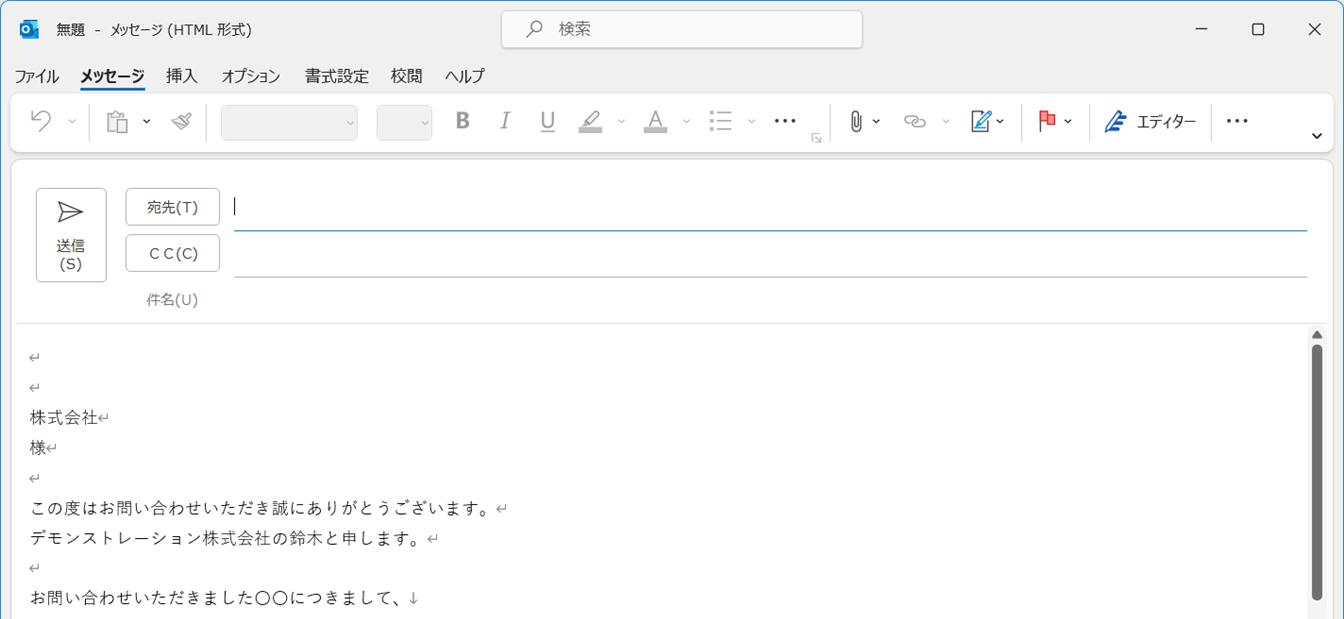Viewport: 1344px width, 619px height.
Task: Open the font size dropdown
Action: pos(404,122)
